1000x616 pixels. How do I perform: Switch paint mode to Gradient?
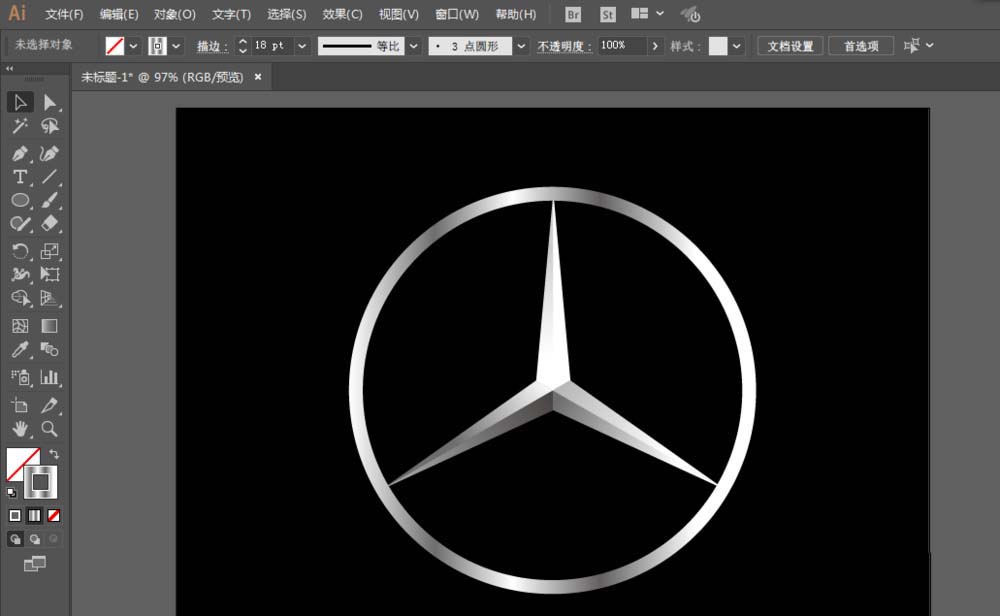(x=35, y=515)
